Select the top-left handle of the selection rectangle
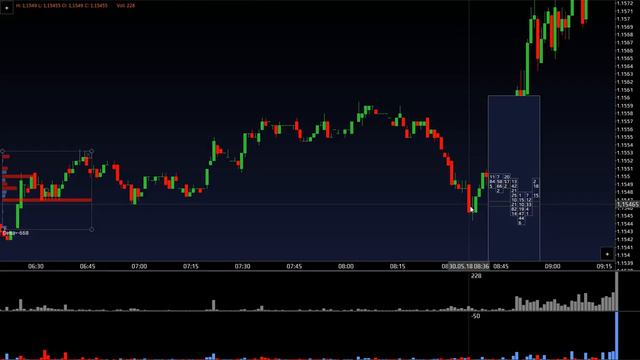640x360 pixels. click(2, 151)
